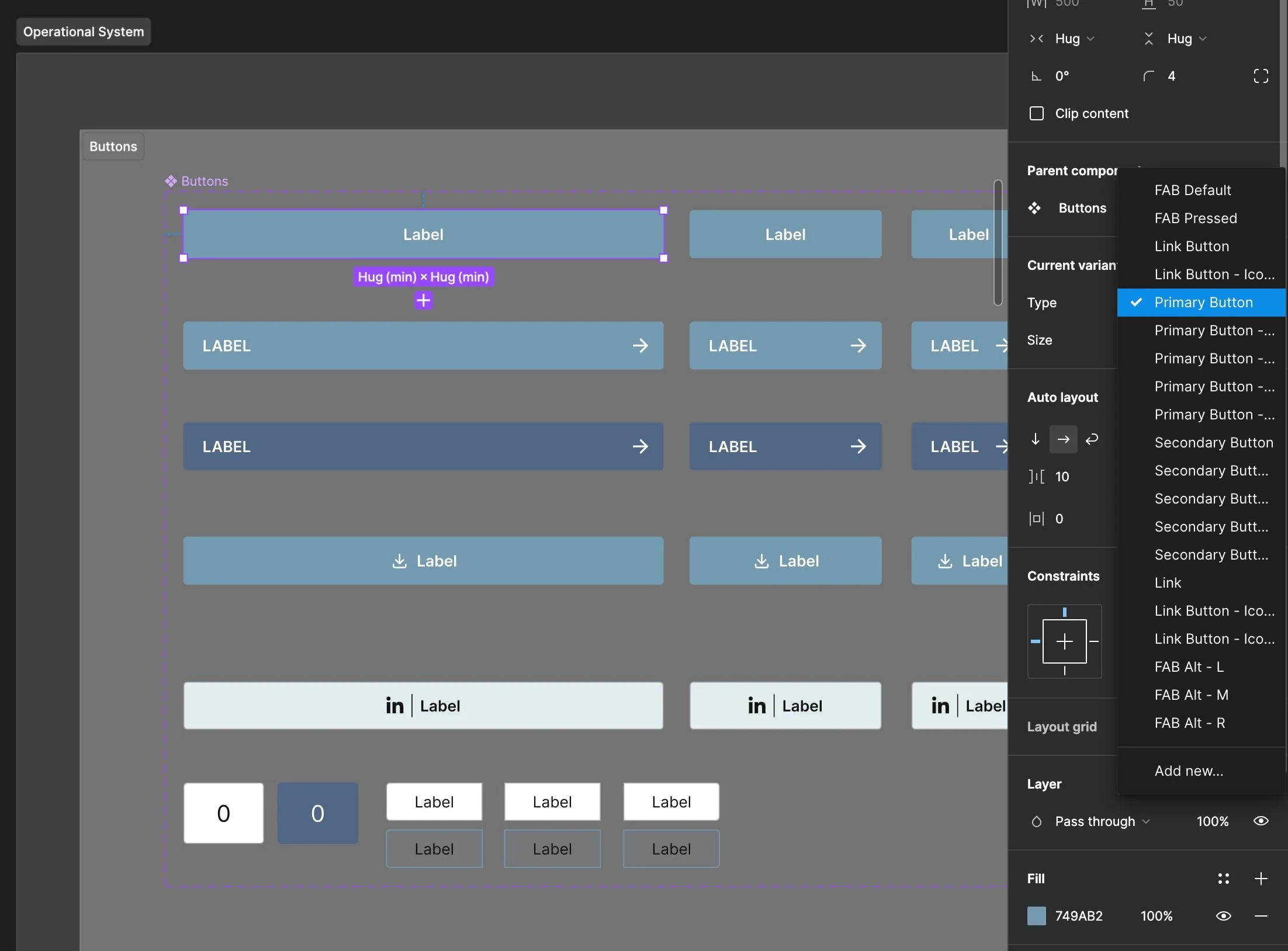Select vertical auto layout direction arrow
Viewport: 1288px width, 951px height.
click(x=1036, y=439)
